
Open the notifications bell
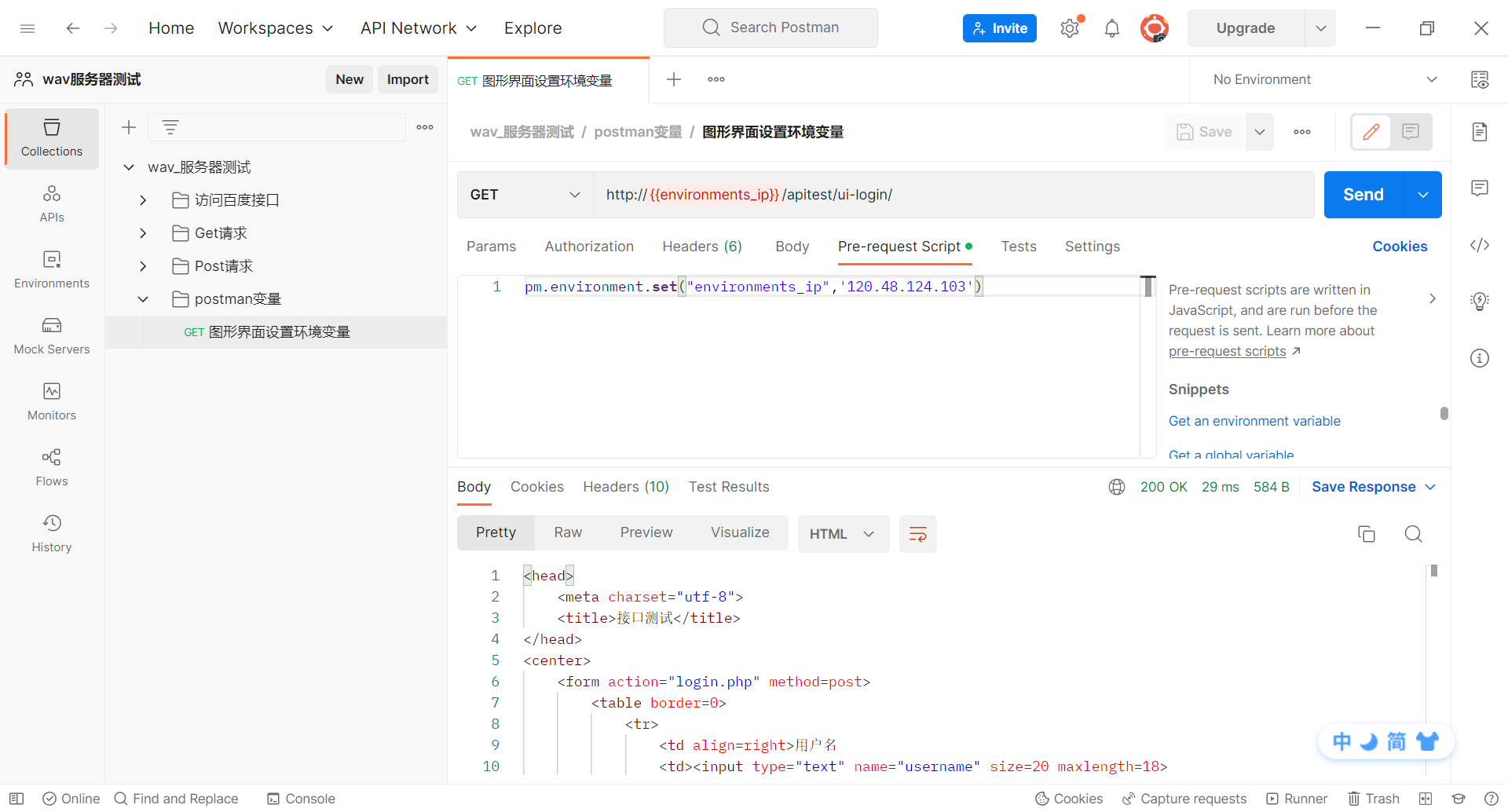1112,28
